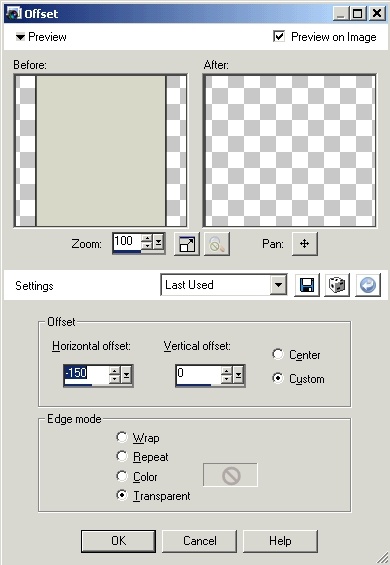Click the fit image to window icon
390x565 pixels.
pos(187,244)
